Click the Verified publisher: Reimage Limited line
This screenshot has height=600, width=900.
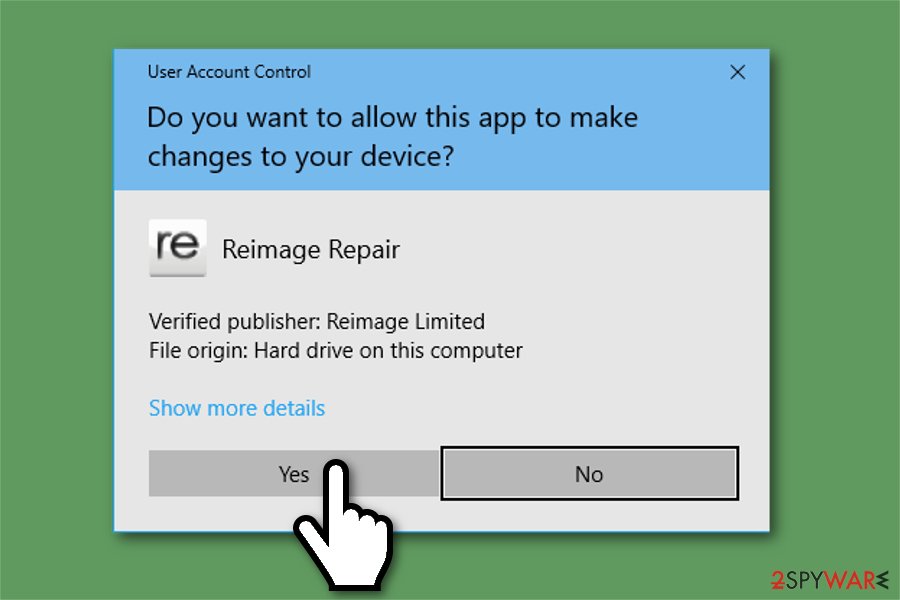(317, 322)
